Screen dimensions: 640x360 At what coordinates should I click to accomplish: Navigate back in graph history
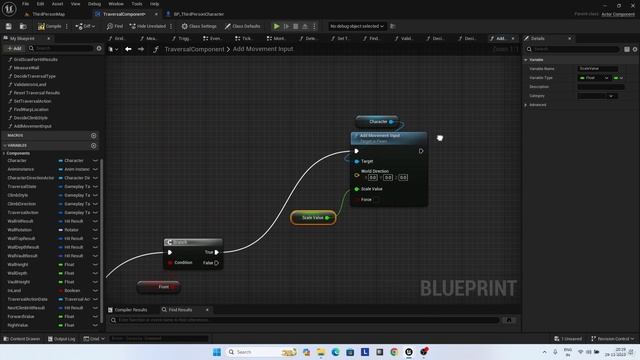[128, 49]
